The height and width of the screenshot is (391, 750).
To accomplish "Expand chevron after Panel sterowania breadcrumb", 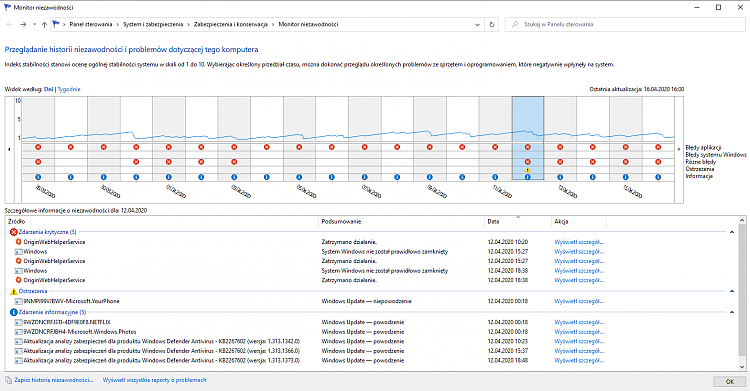I will (118, 24).
